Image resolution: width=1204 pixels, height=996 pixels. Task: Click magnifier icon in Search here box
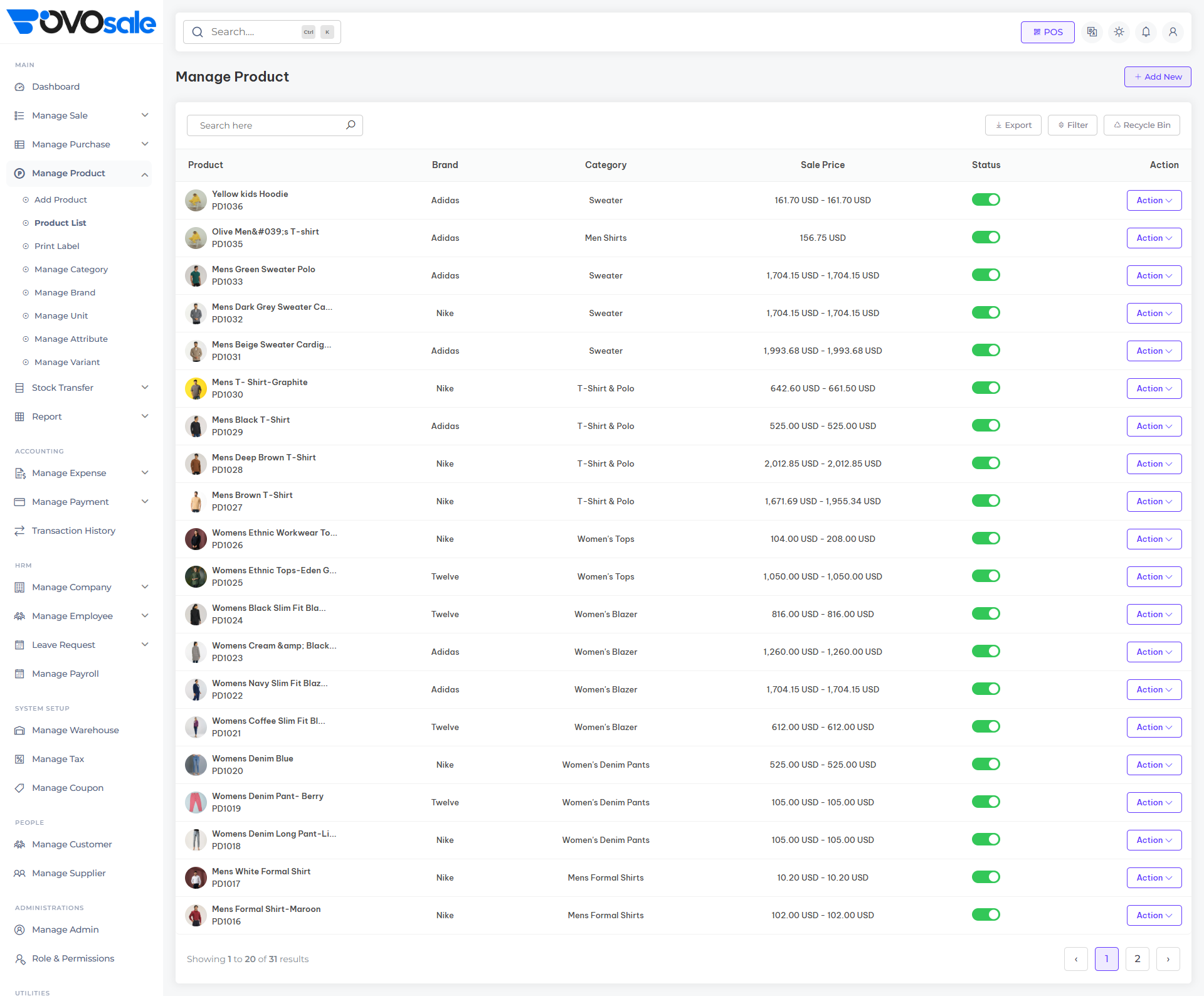point(351,125)
